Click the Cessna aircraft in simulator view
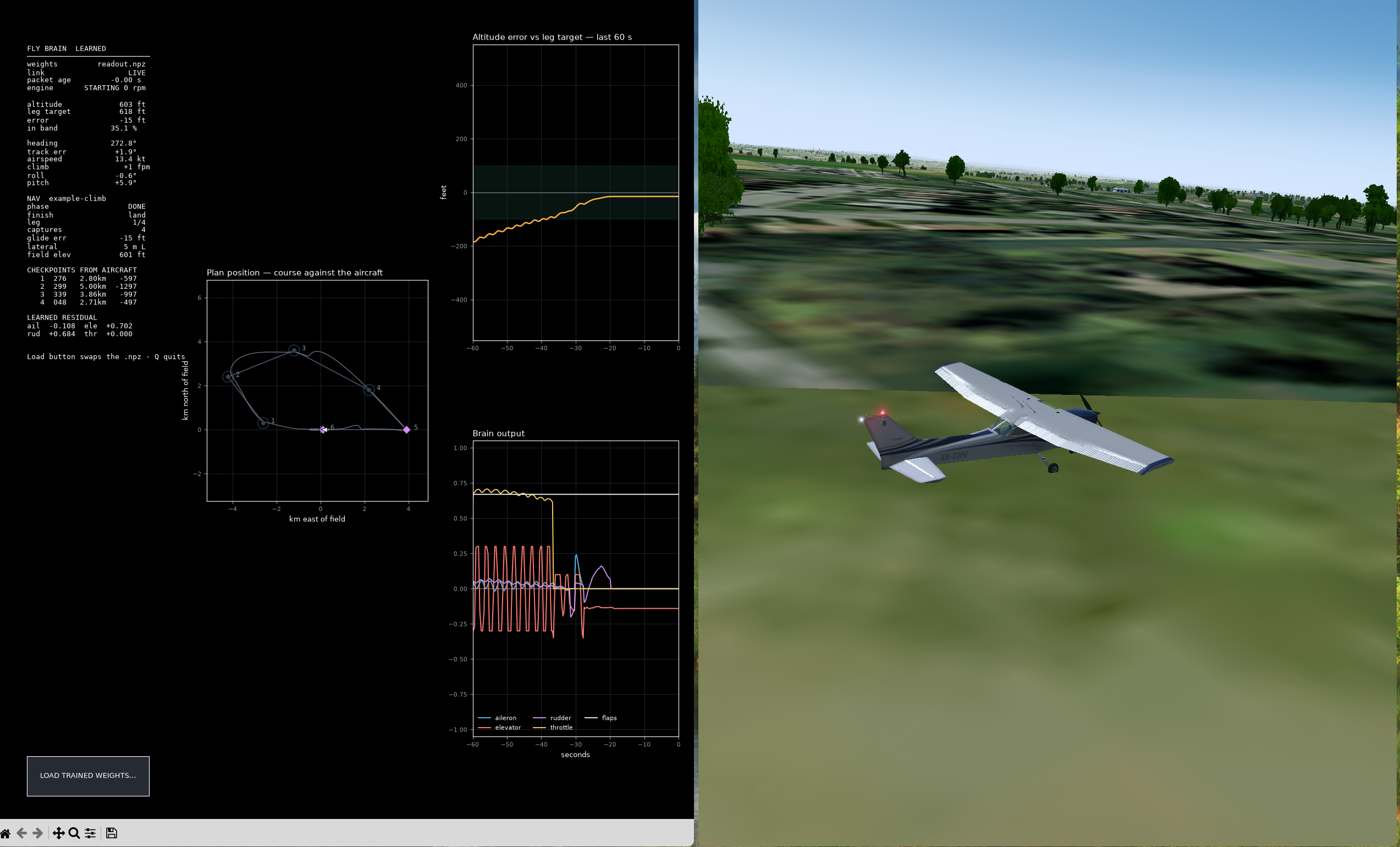Image resolution: width=1400 pixels, height=847 pixels. point(1017,424)
